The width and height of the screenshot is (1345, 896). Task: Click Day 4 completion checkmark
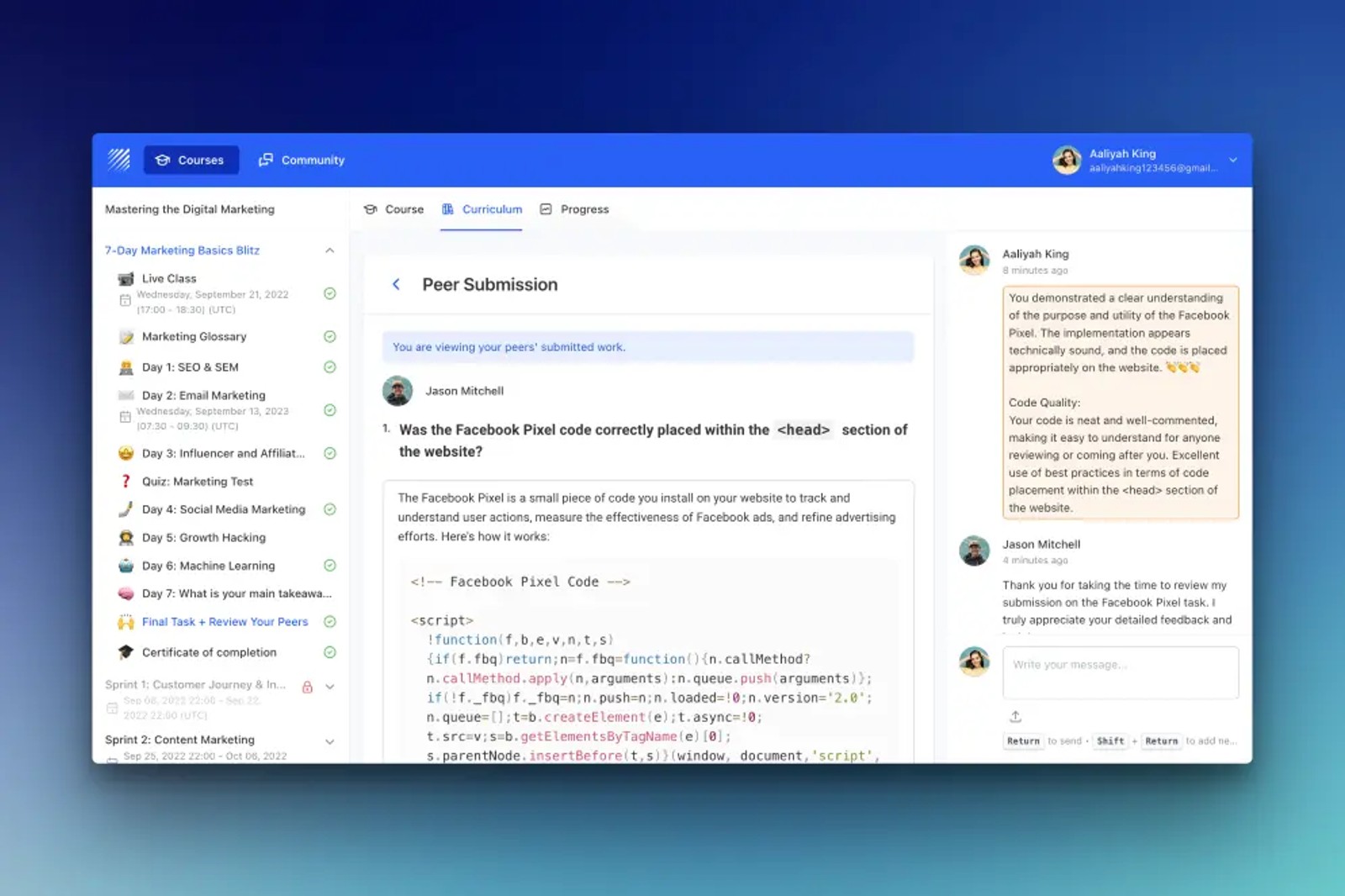[x=330, y=509]
